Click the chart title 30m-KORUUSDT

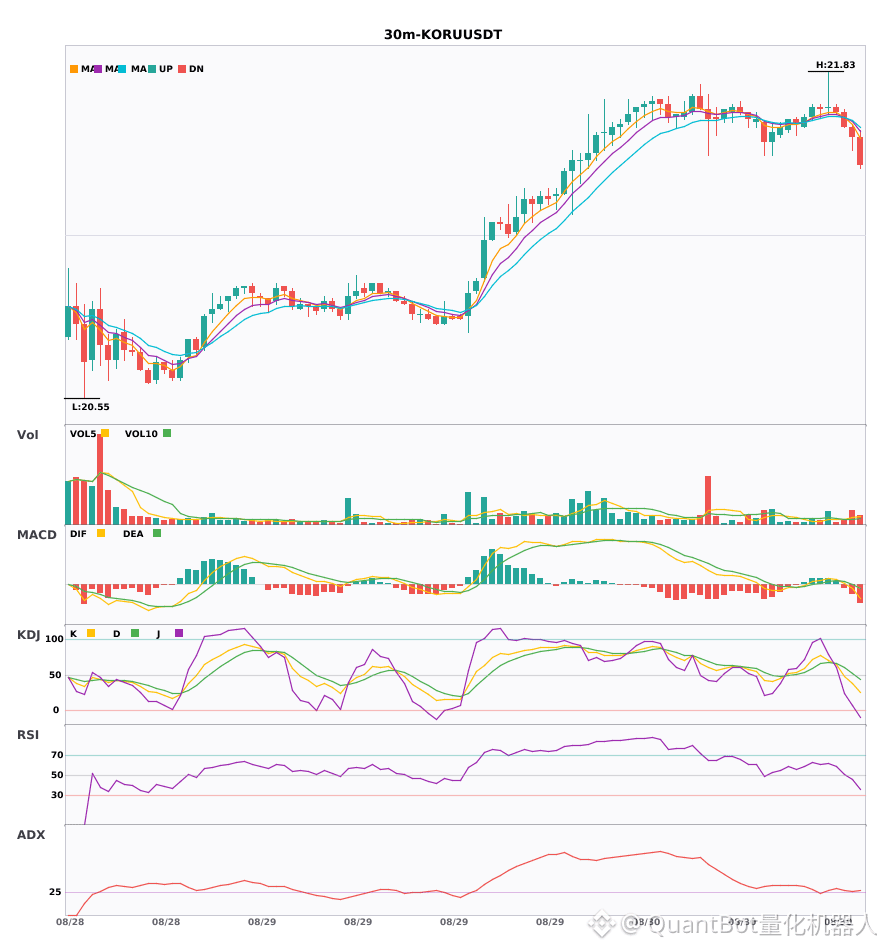tap(443, 35)
